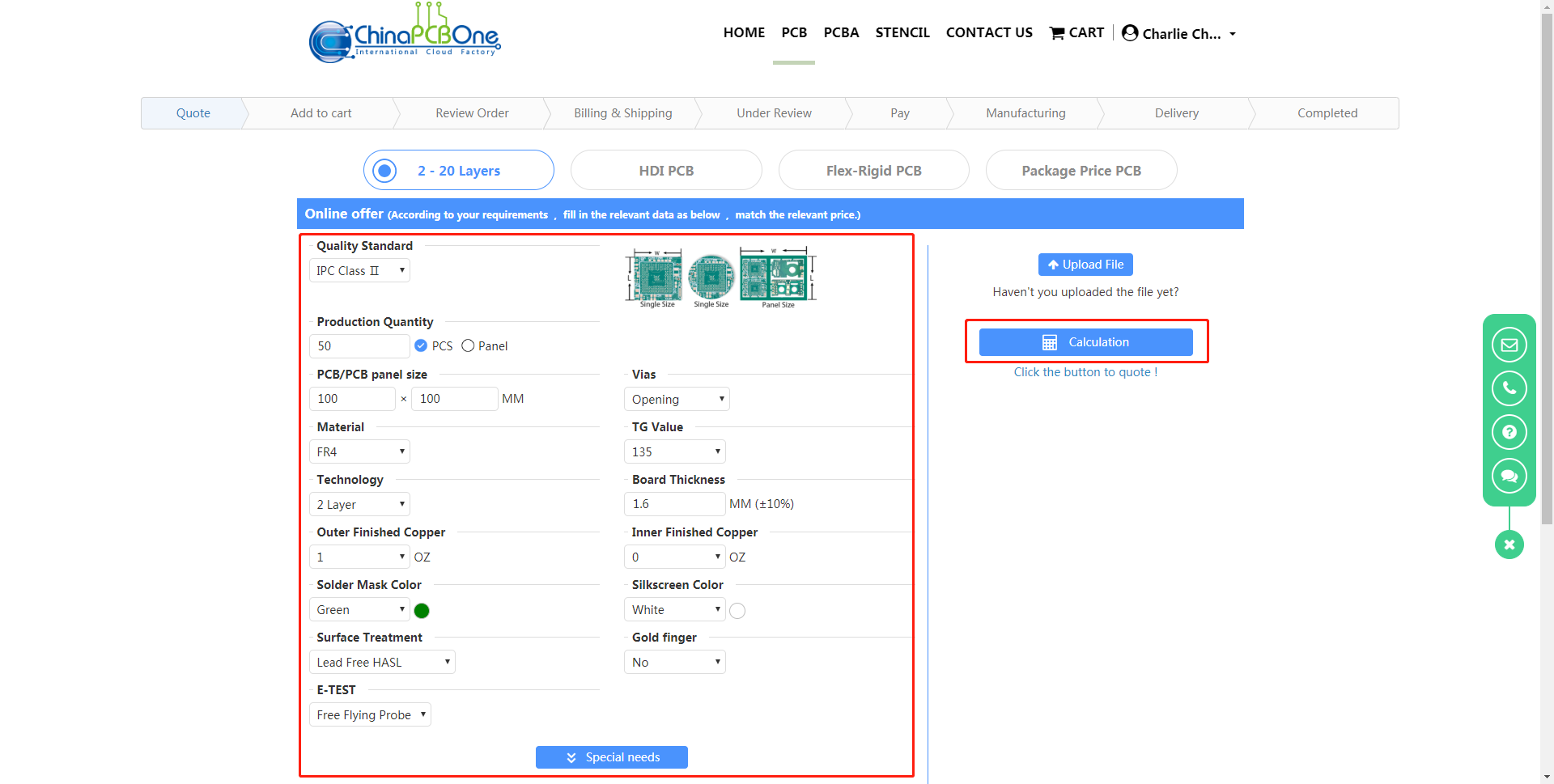
Task: Select the PCS quantity radio button
Action: (x=421, y=346)
